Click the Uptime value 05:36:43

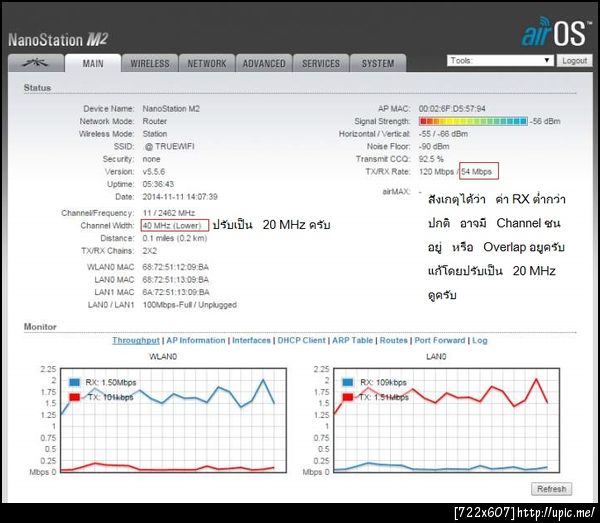tap(158, 184)
